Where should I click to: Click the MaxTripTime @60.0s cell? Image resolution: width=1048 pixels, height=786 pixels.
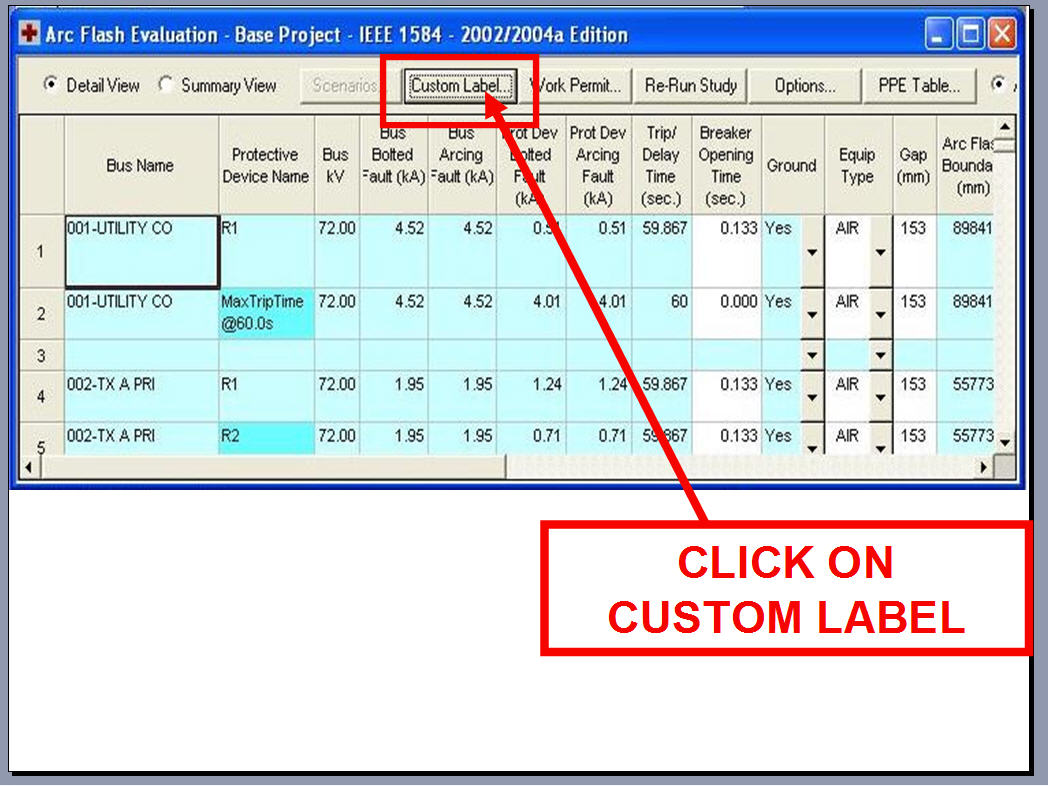[266, 313]
